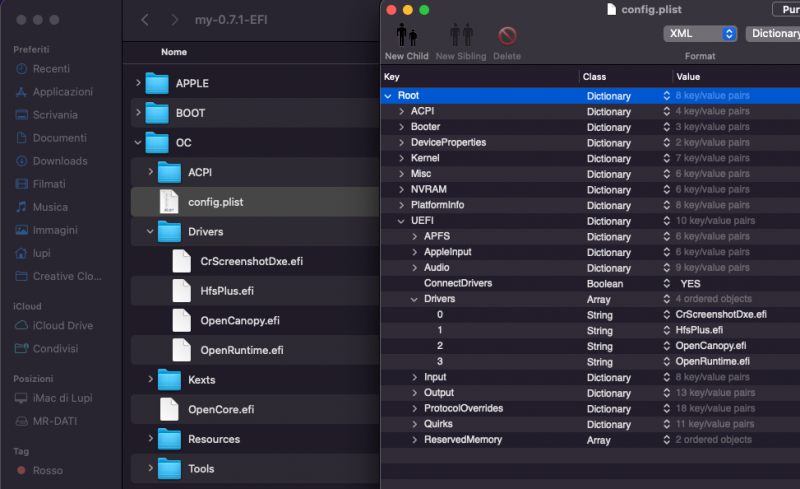Expand the ProtocolOverrides key
Screen dimensions: 800x489
(x=415, y=408)
